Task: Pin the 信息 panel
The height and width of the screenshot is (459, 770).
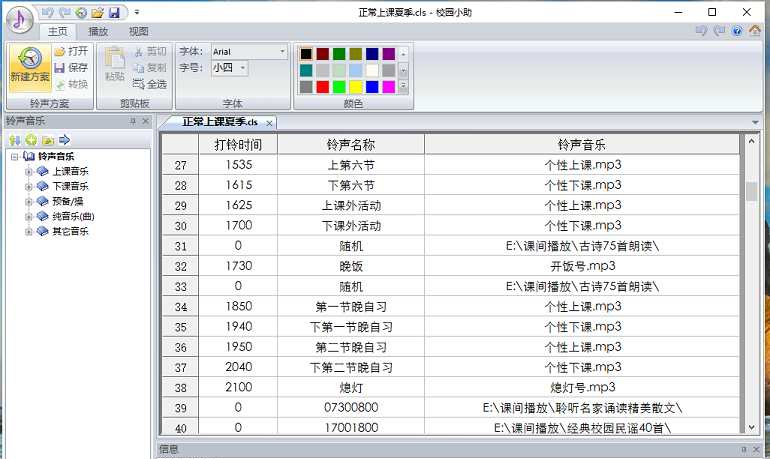Action: point(743,449)
